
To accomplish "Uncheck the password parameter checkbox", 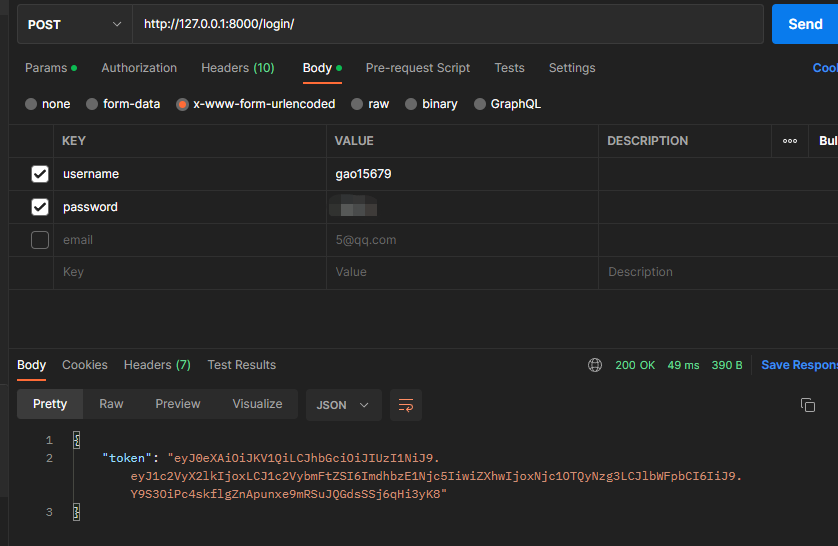I will pyautogui.click(x=40, y=207).
